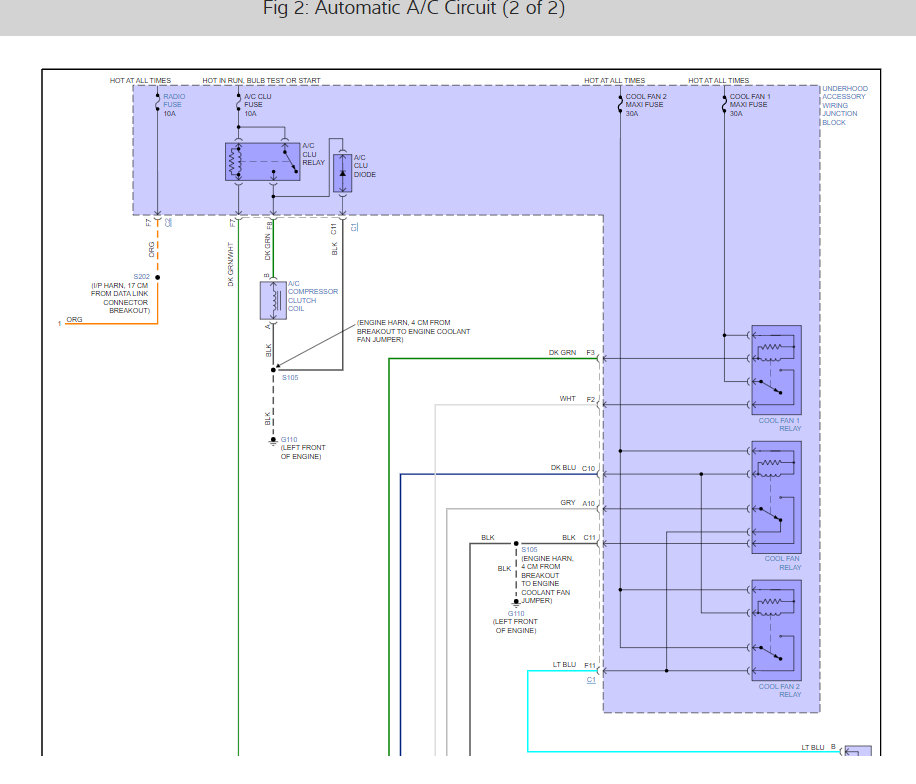The image size is (916, 784).
Task: Click the 'COOL FAN 2 MAXI FUSE 30A' label
Action: (x=646, y=105)
